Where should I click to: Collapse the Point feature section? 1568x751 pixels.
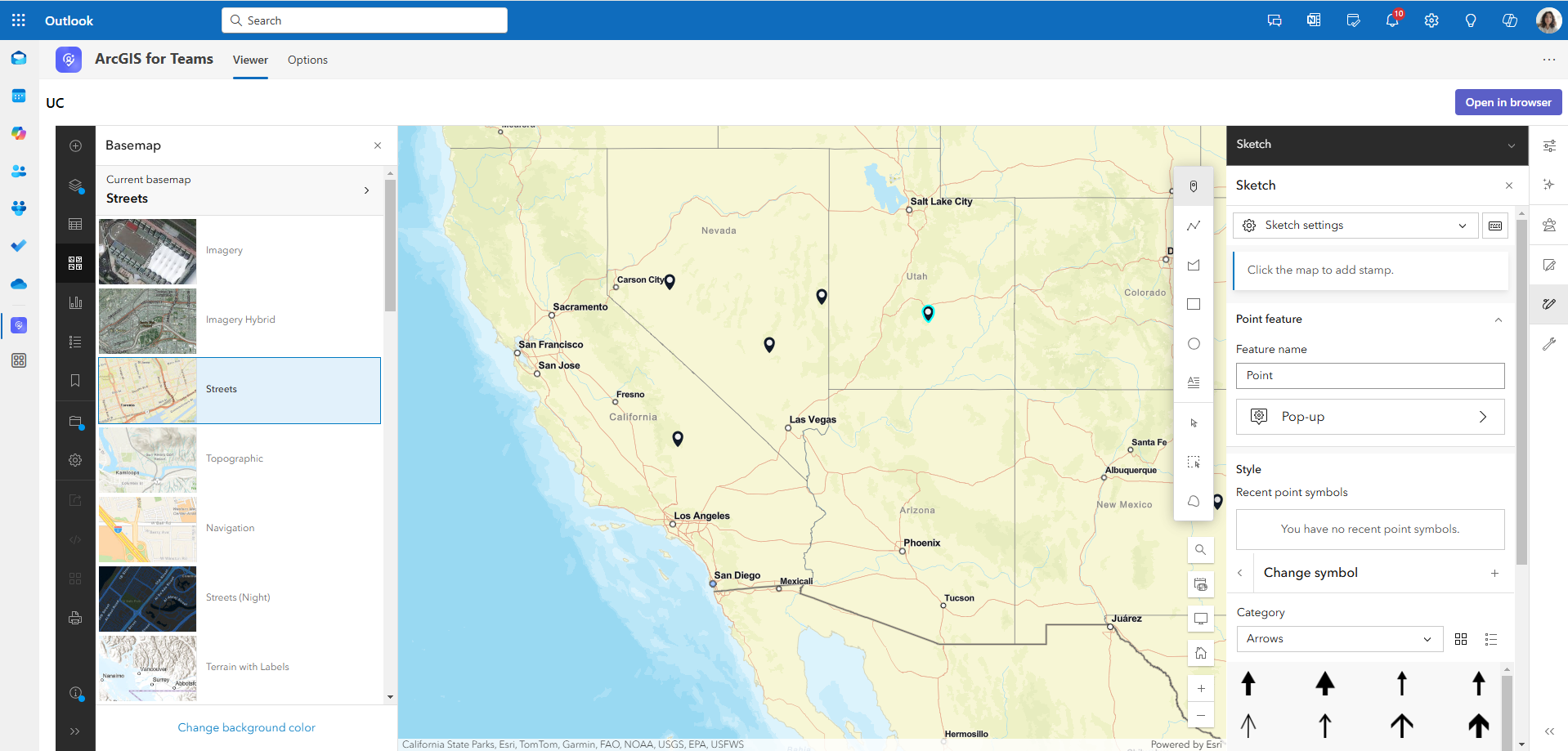tap(1499, 320)
